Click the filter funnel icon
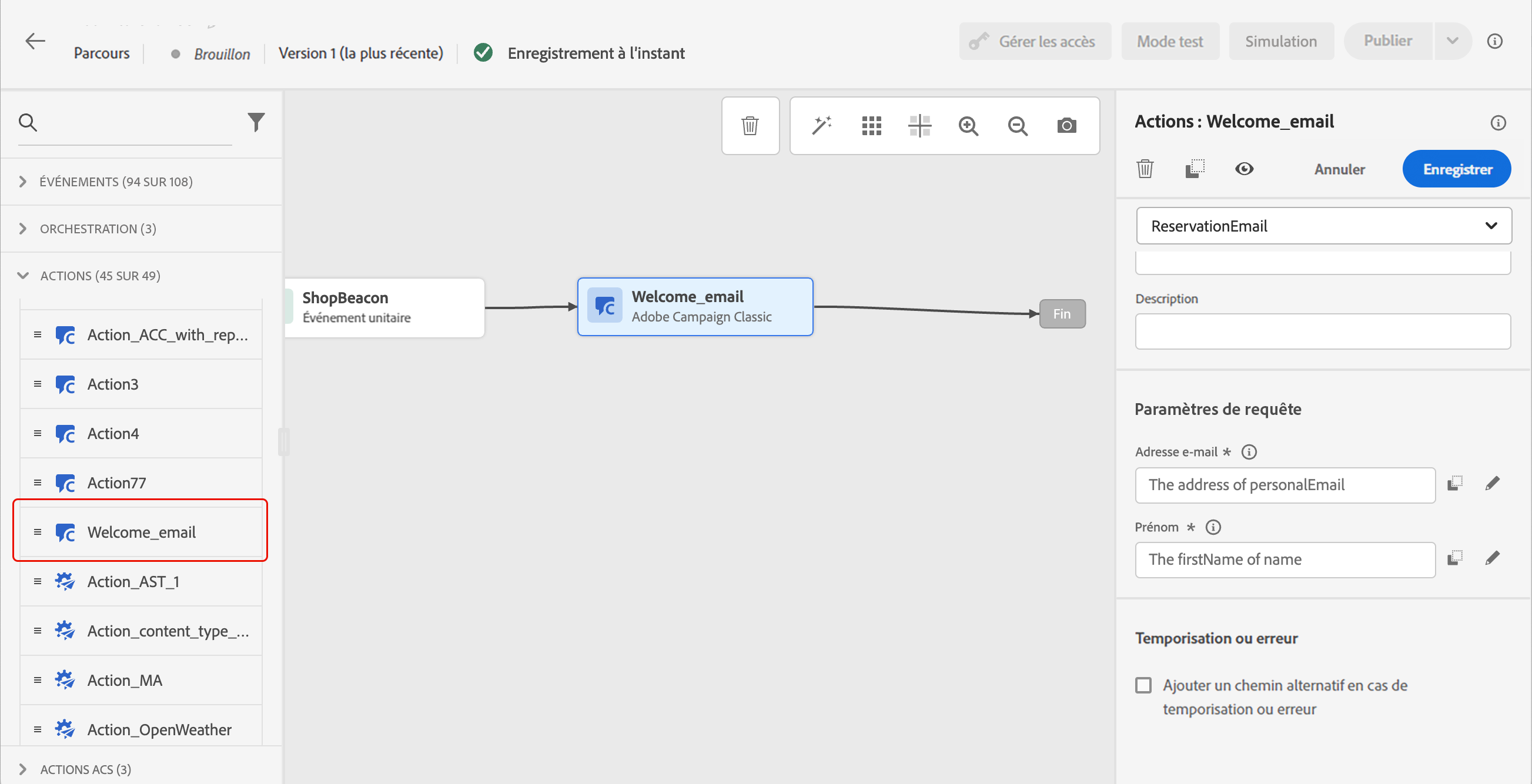Viewport: 1532px width, 784px height. click(256, 122)
